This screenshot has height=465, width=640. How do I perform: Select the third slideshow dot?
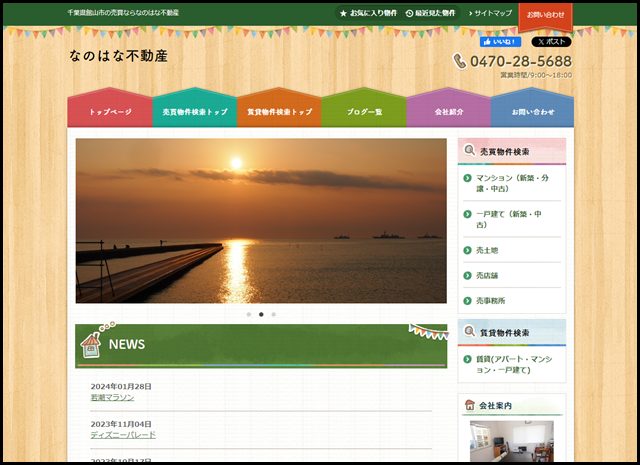[273, 314]
